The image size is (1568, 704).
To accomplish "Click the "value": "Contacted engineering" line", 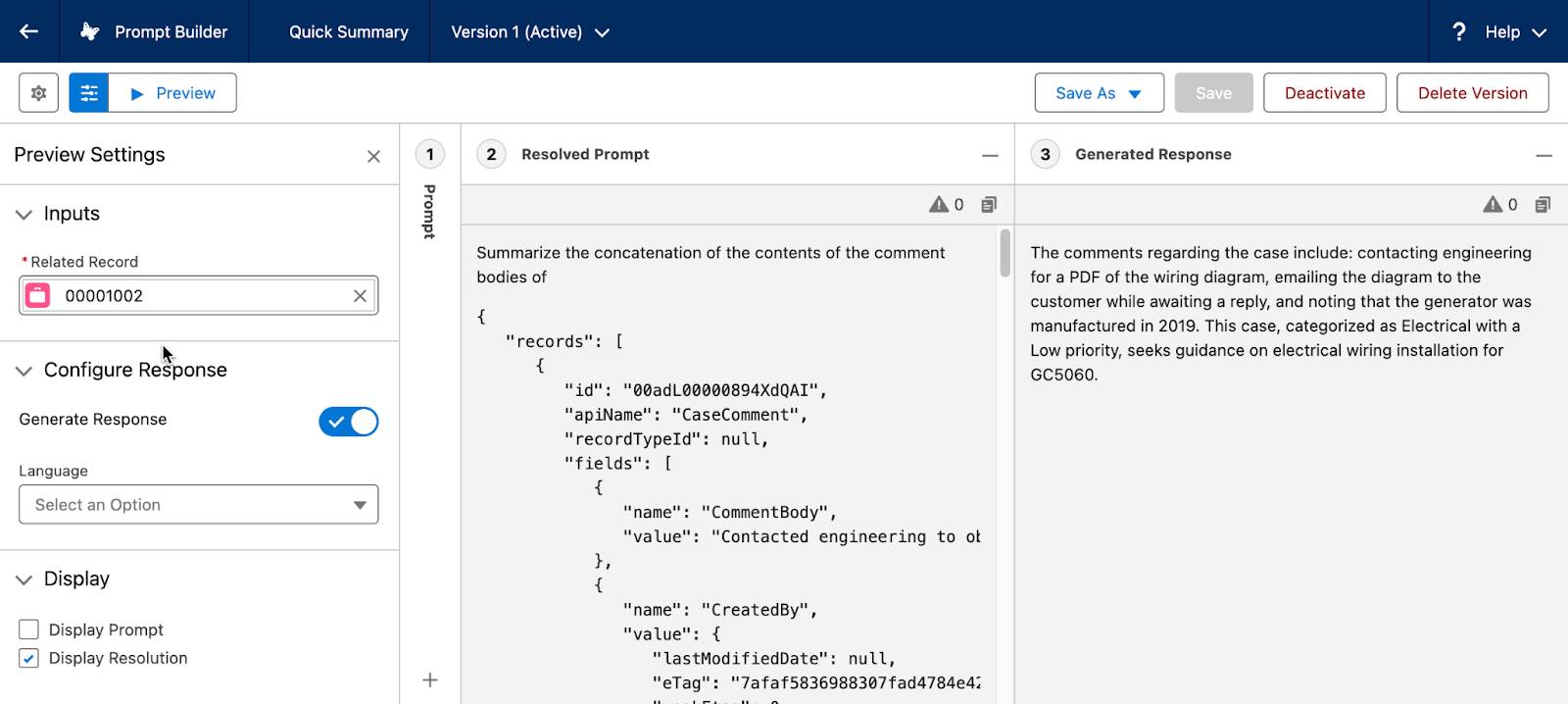I will pyautogui.click(x=802, y=536).
